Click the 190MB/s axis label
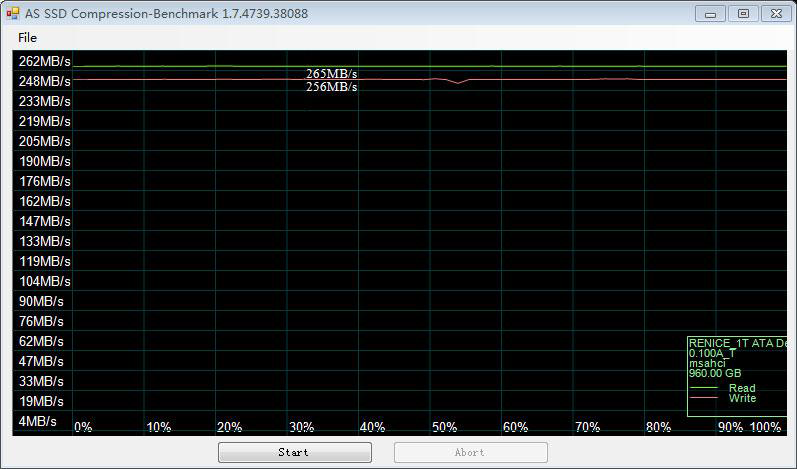The width and height of the screenshot is (797, 469). click(45, 162)
